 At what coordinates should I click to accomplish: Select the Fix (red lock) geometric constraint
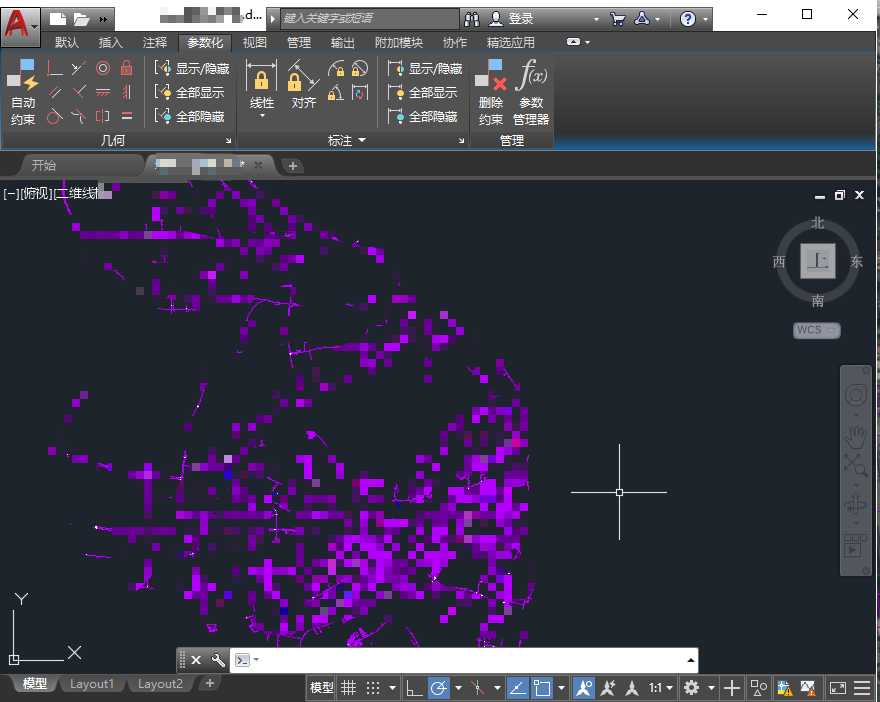coord(127,68)
